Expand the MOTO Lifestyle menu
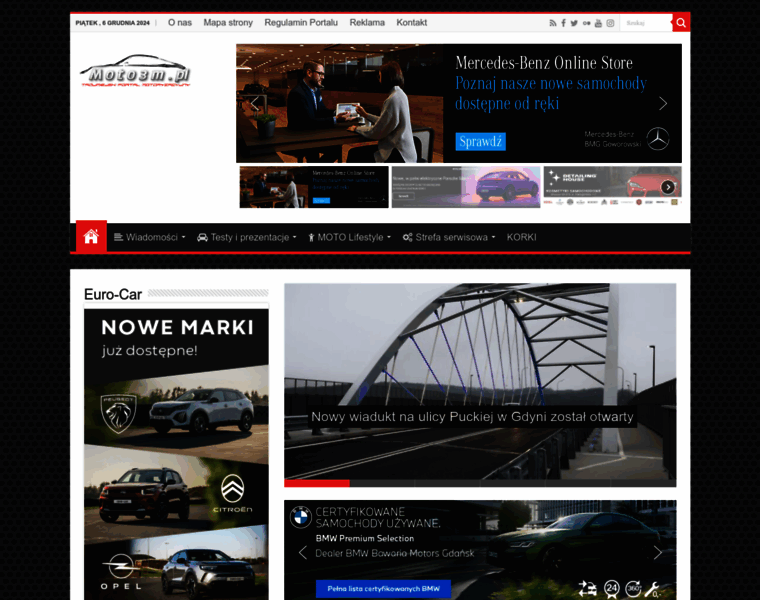The width and height of the screenshot is (760, 600). click(349, 237)
